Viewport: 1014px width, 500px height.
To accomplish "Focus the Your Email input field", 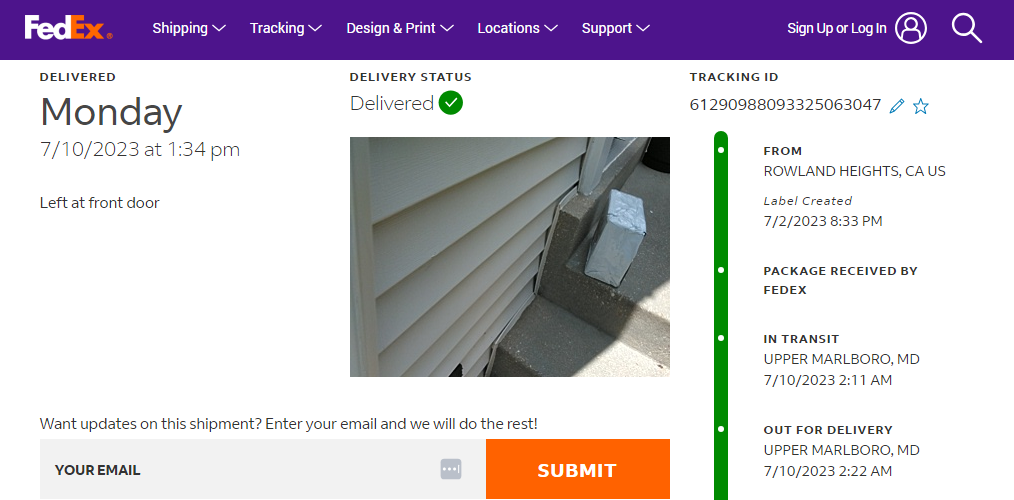I will 240,469.
